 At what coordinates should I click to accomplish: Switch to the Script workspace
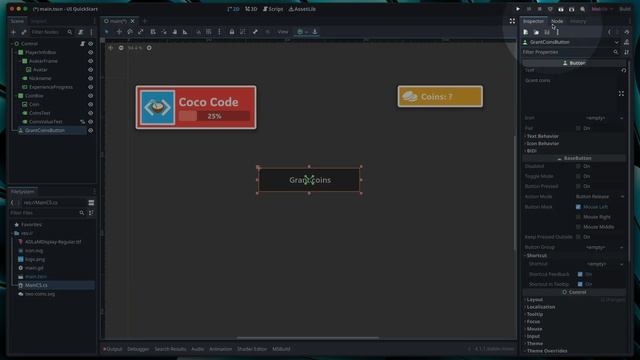coord(273,9)
